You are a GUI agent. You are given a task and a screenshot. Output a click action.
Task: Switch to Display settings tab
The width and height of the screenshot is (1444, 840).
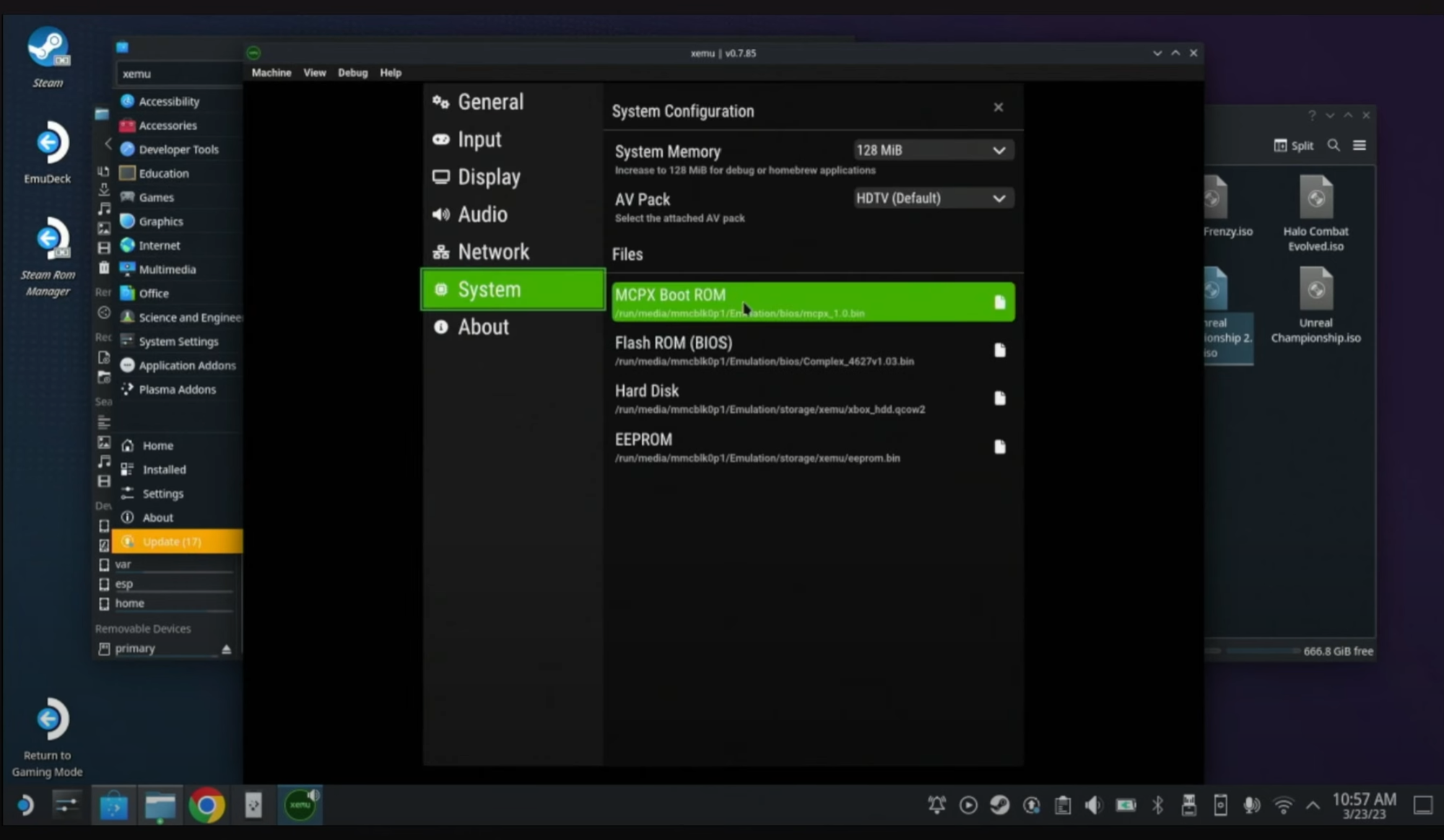(x=513, y=177)
